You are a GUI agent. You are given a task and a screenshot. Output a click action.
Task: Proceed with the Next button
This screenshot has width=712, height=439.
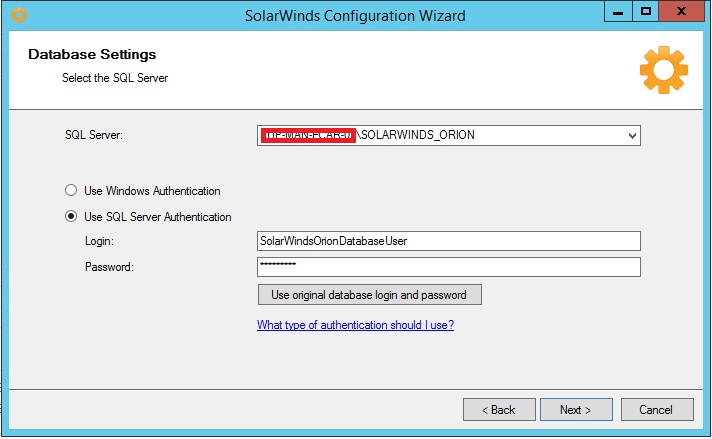[x=576, y=410]
